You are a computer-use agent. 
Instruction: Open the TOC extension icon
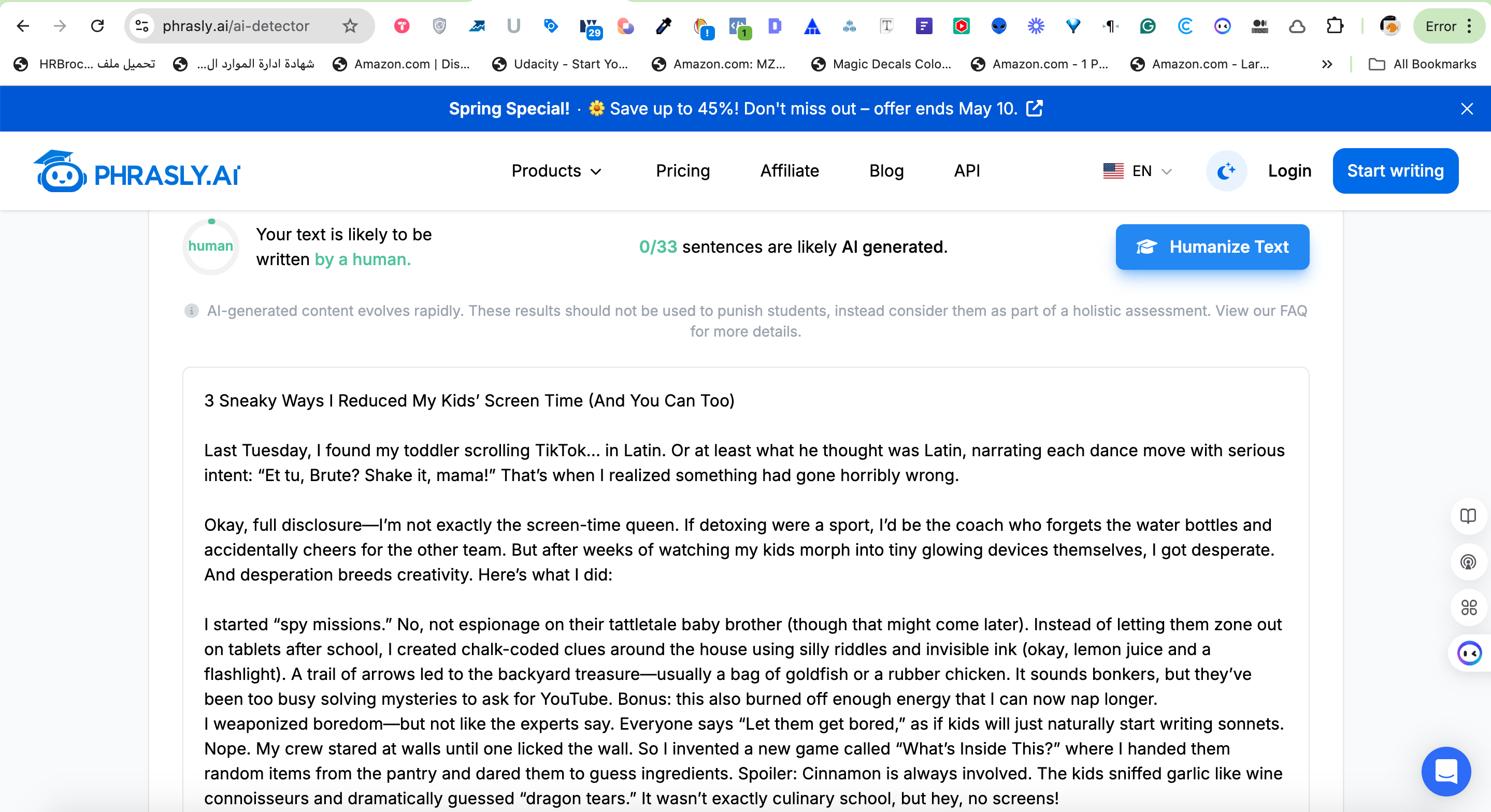click(x=1259, y=26)
